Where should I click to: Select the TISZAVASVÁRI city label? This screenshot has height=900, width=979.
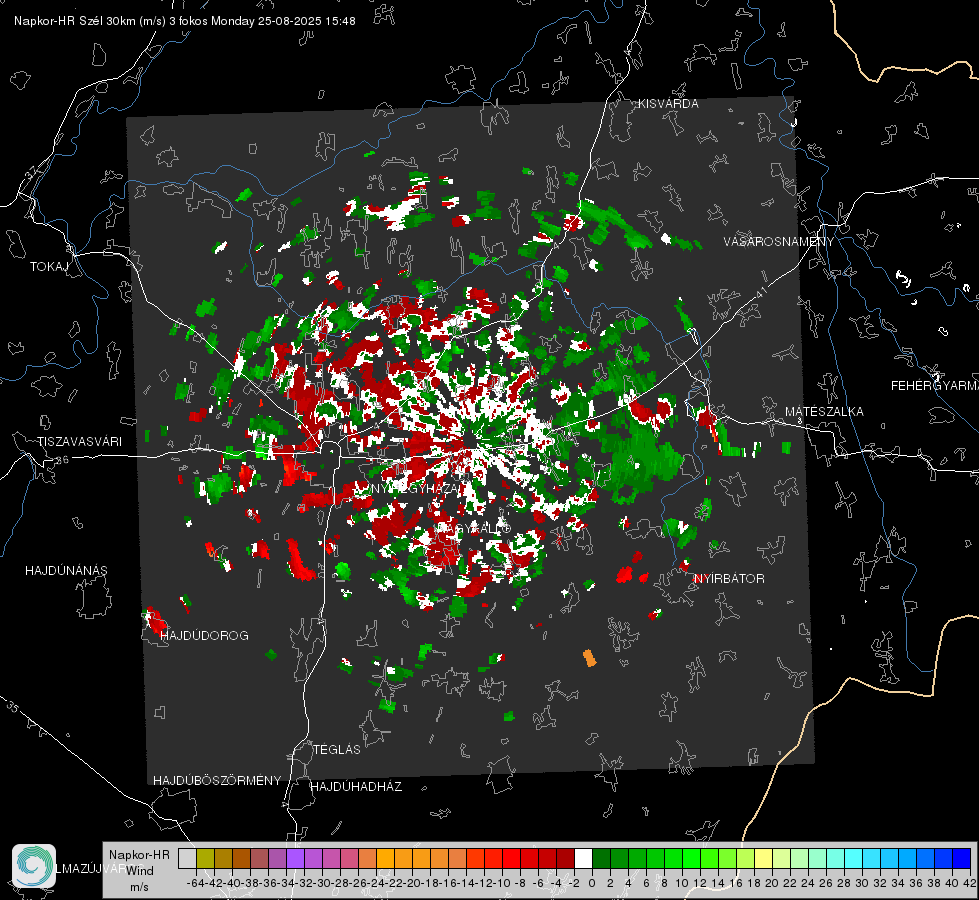click(79, 442)
